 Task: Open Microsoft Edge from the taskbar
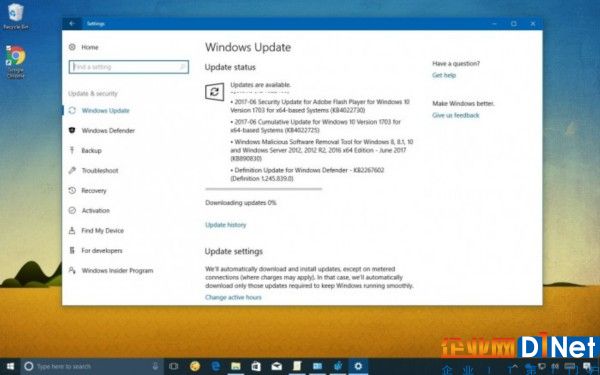pos(216,366)
